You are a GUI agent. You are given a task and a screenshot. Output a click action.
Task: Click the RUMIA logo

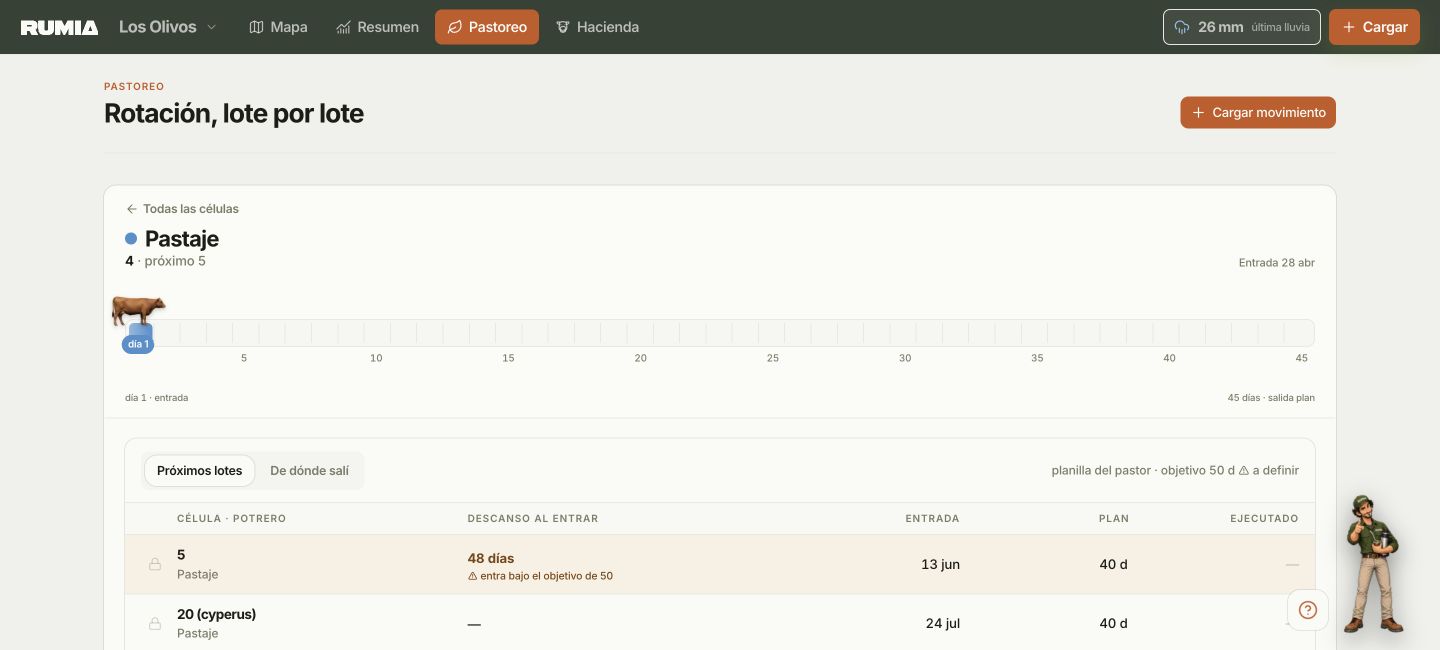(59, 27)
